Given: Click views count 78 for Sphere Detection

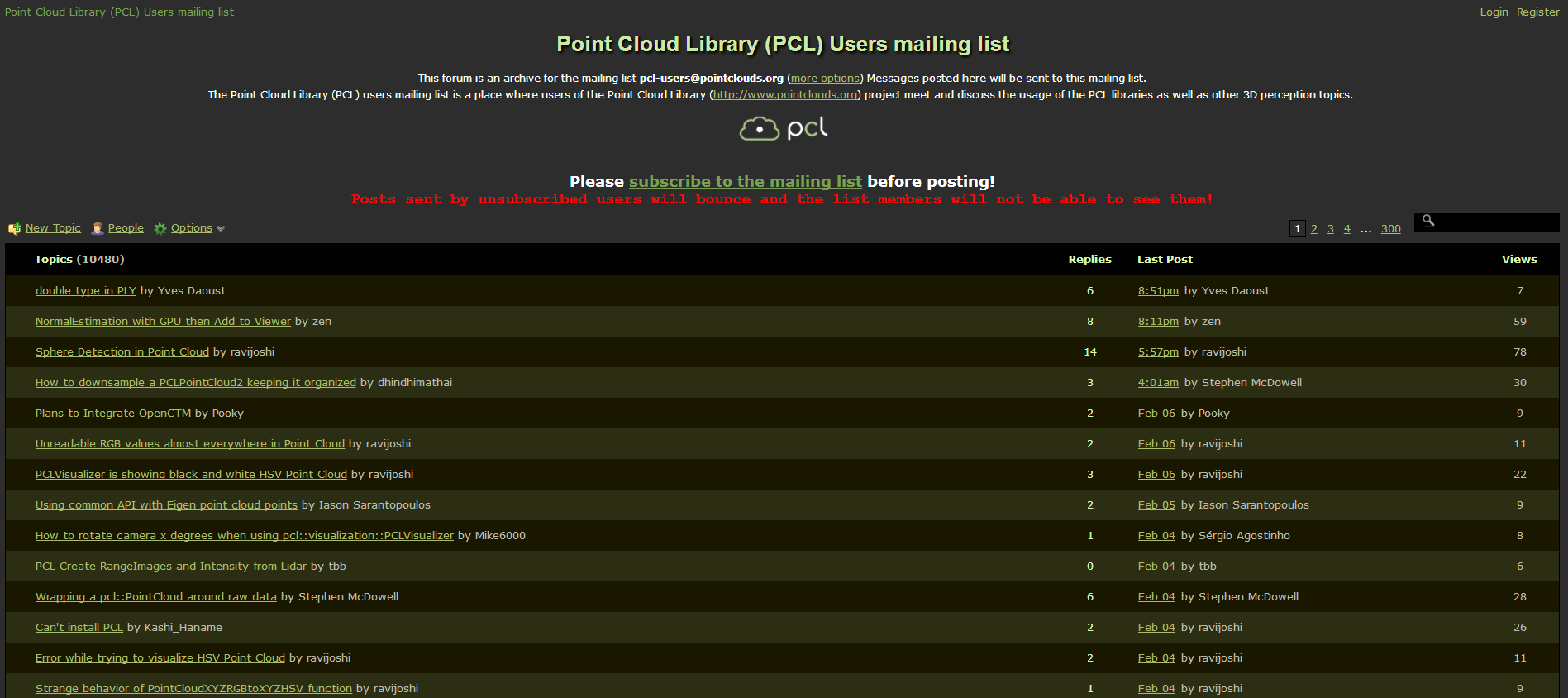Looking at the screenshot, I should click(1520, 352).
